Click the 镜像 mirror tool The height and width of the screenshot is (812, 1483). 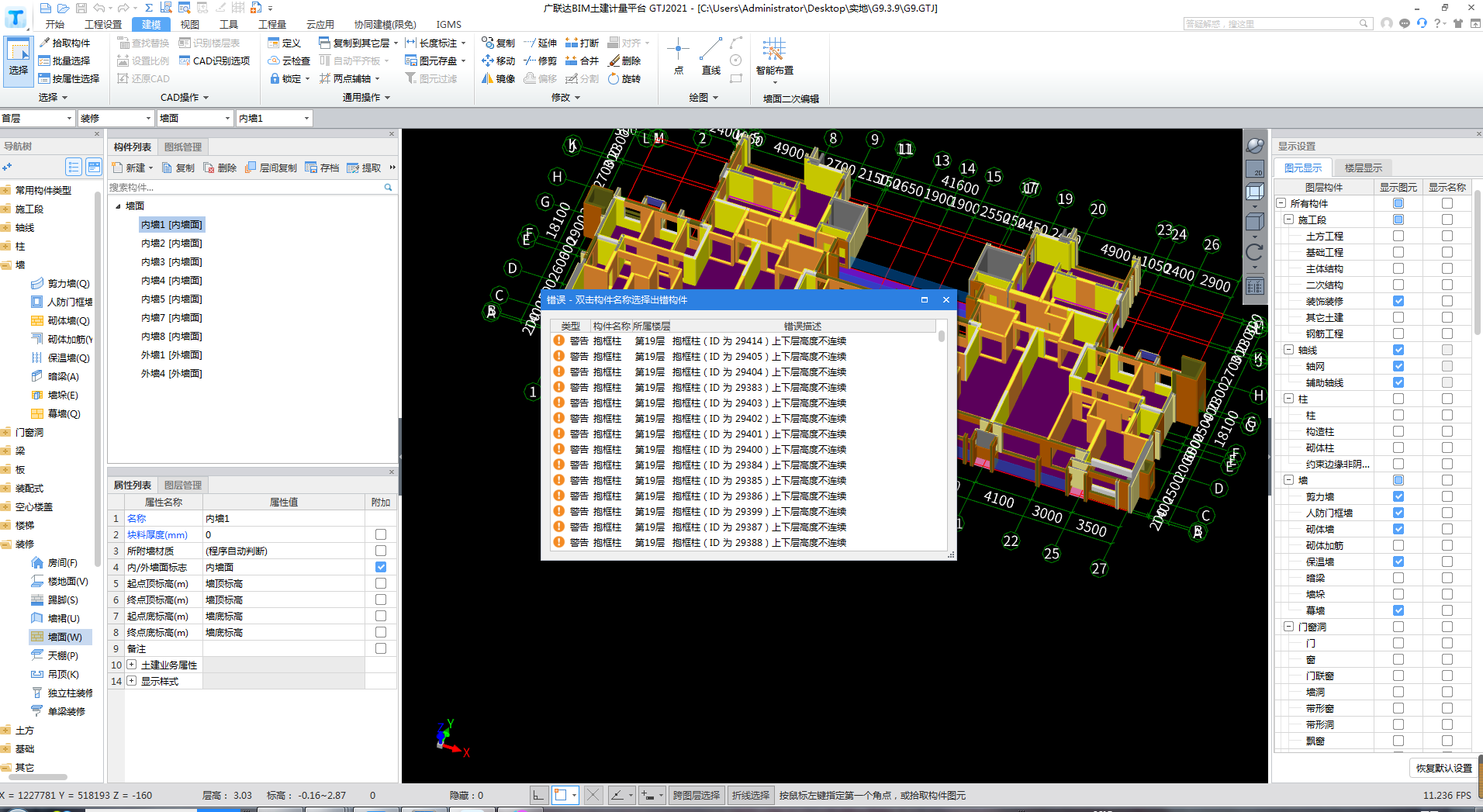point(498,79)
